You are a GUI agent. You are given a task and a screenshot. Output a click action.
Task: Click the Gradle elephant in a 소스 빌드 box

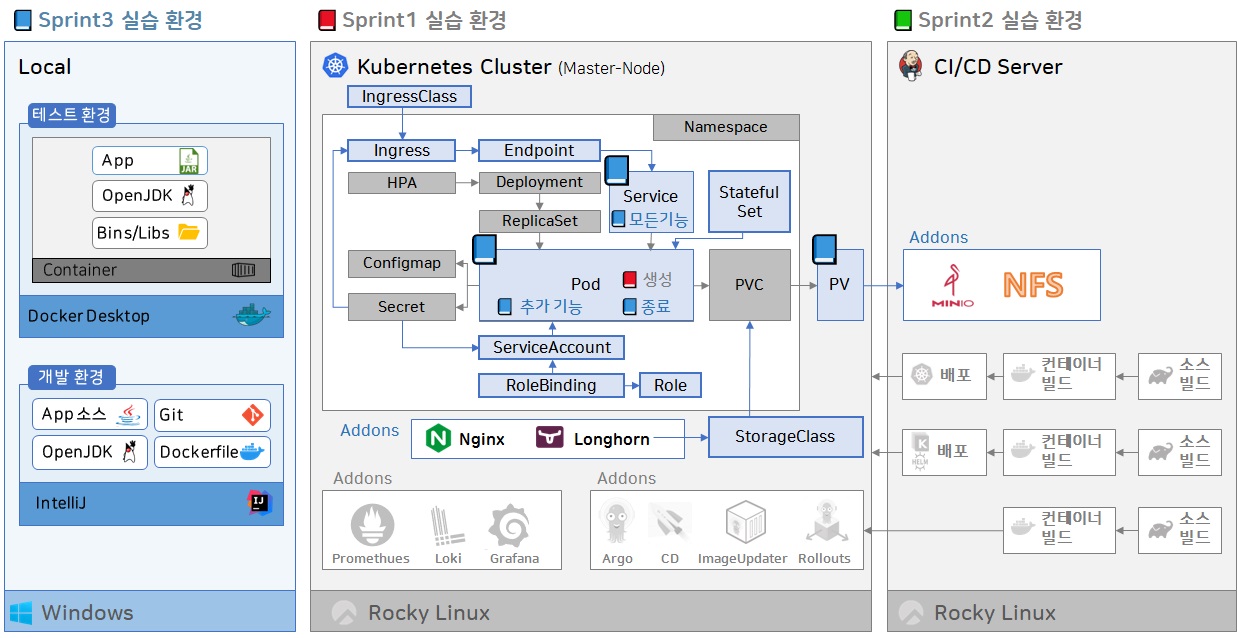(1160, 375)
